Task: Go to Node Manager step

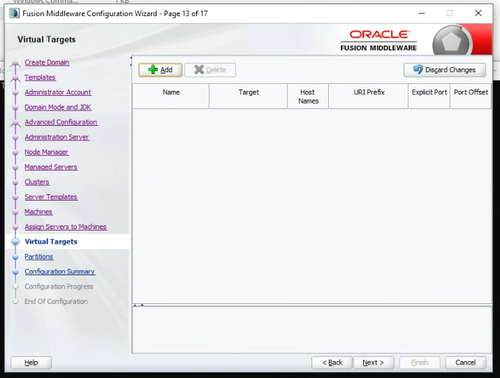Action: [46, 152]
